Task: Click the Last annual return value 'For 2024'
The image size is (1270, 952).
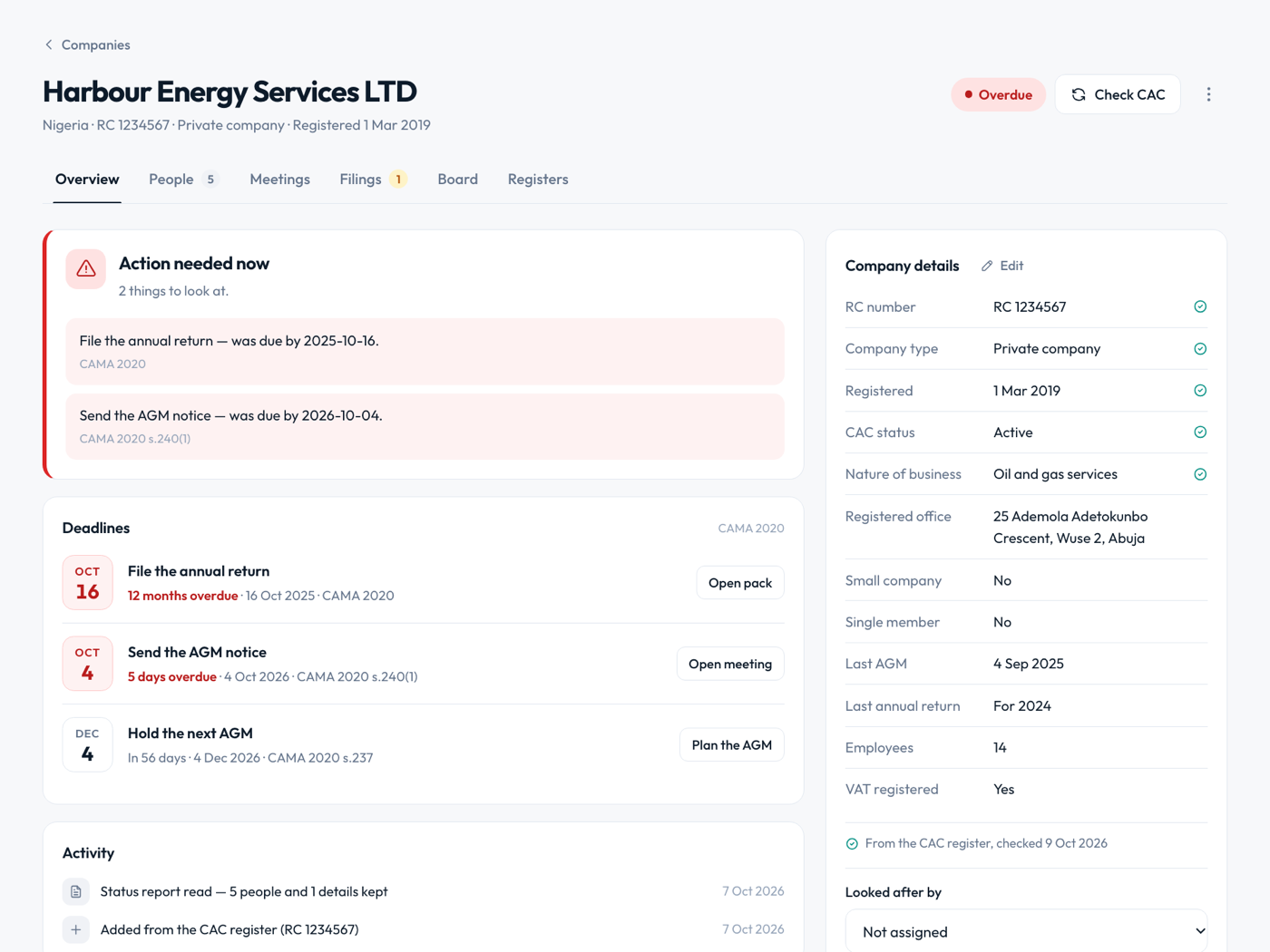Action: click(x=1022, y=705)
